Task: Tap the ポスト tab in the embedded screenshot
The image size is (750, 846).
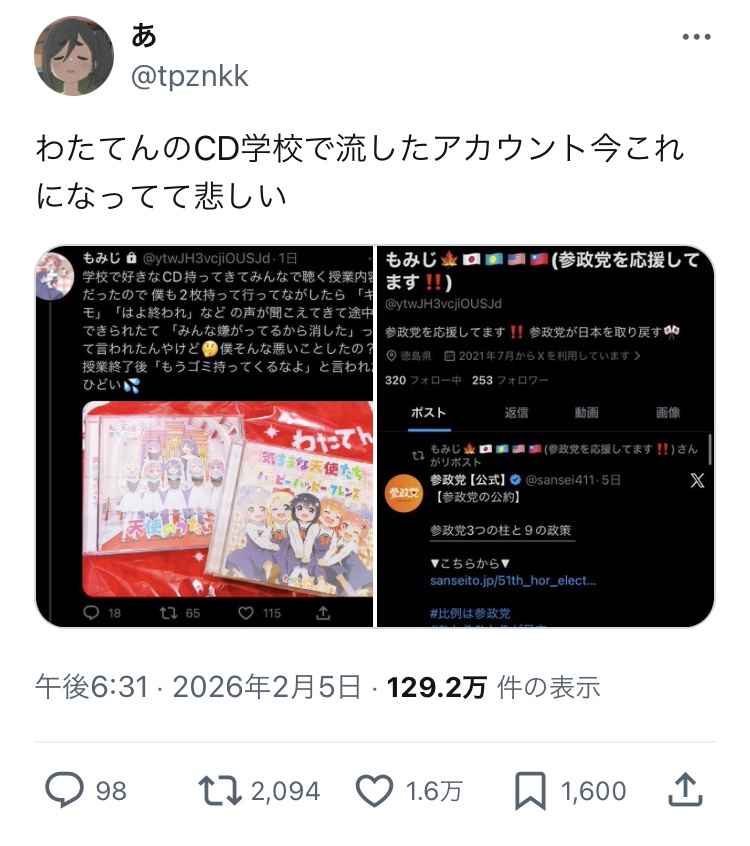Action: click(429, 413)
